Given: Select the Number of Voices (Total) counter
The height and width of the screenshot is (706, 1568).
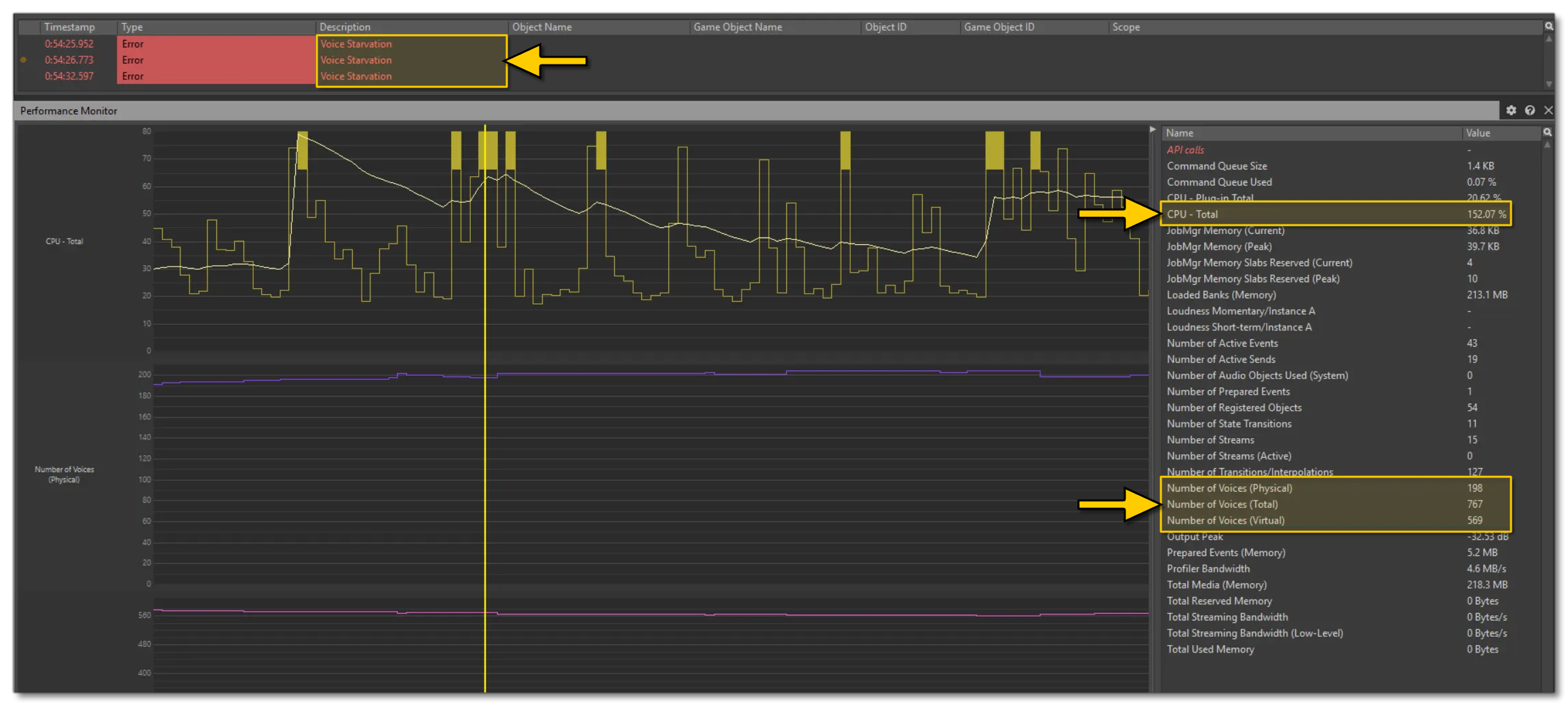Looking at the screenshot, I should (x=1289, y=504).
